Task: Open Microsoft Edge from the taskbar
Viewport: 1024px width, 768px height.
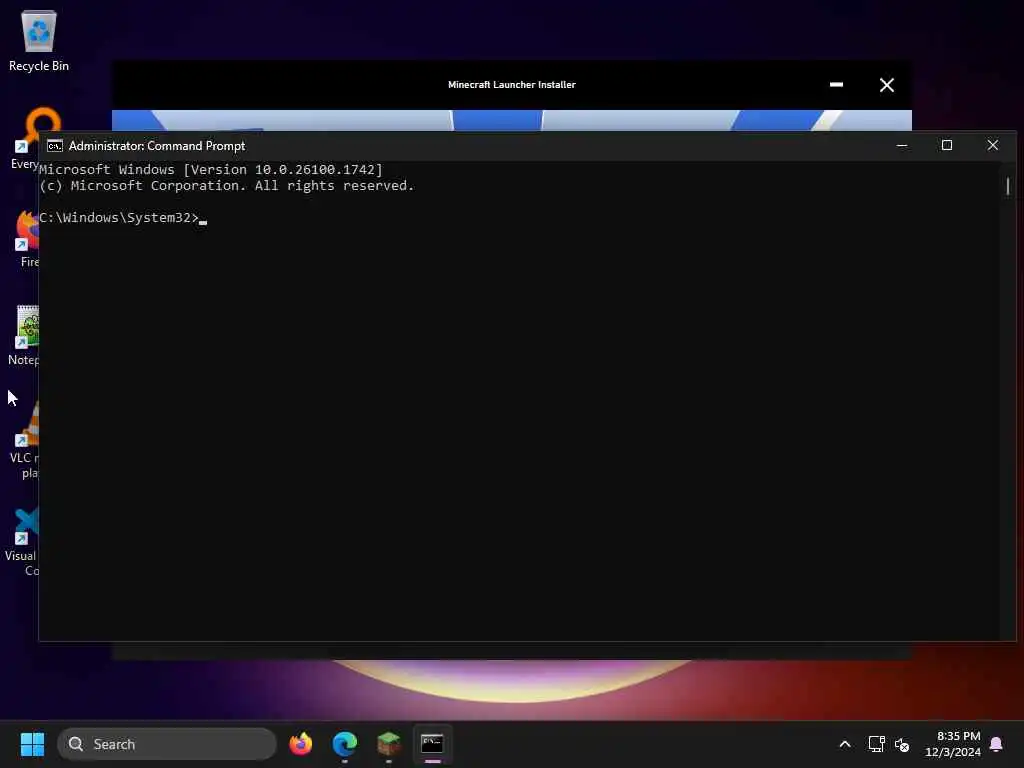Action: pos(345,744)
